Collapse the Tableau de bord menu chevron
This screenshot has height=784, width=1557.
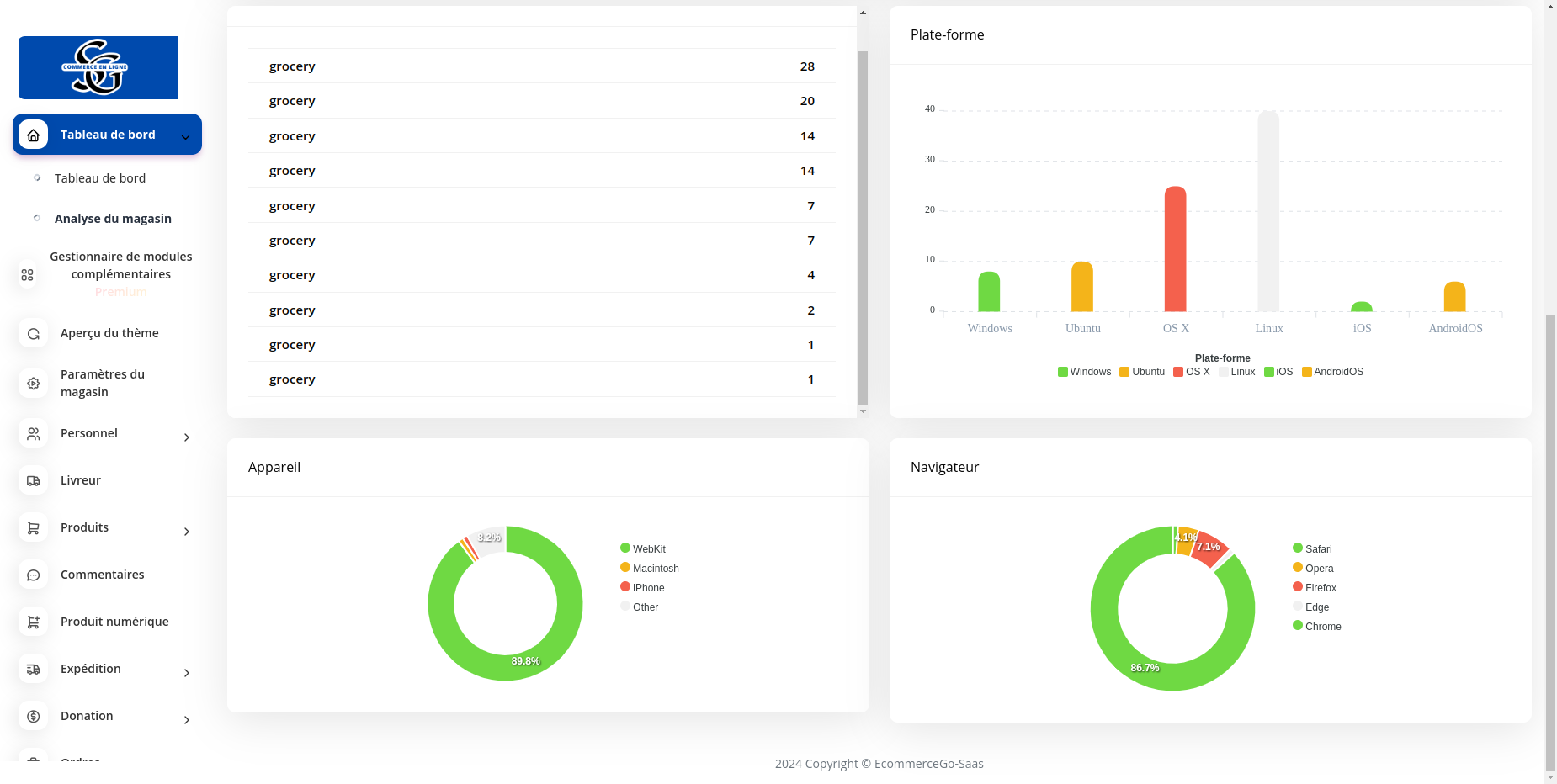186,137
